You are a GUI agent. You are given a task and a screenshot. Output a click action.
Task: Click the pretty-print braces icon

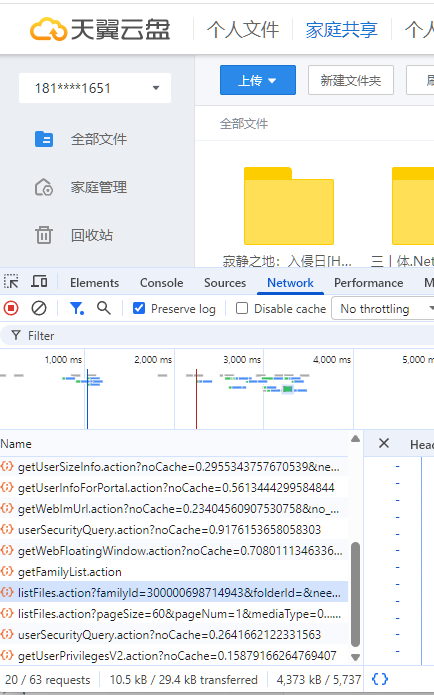coord(380,679)
